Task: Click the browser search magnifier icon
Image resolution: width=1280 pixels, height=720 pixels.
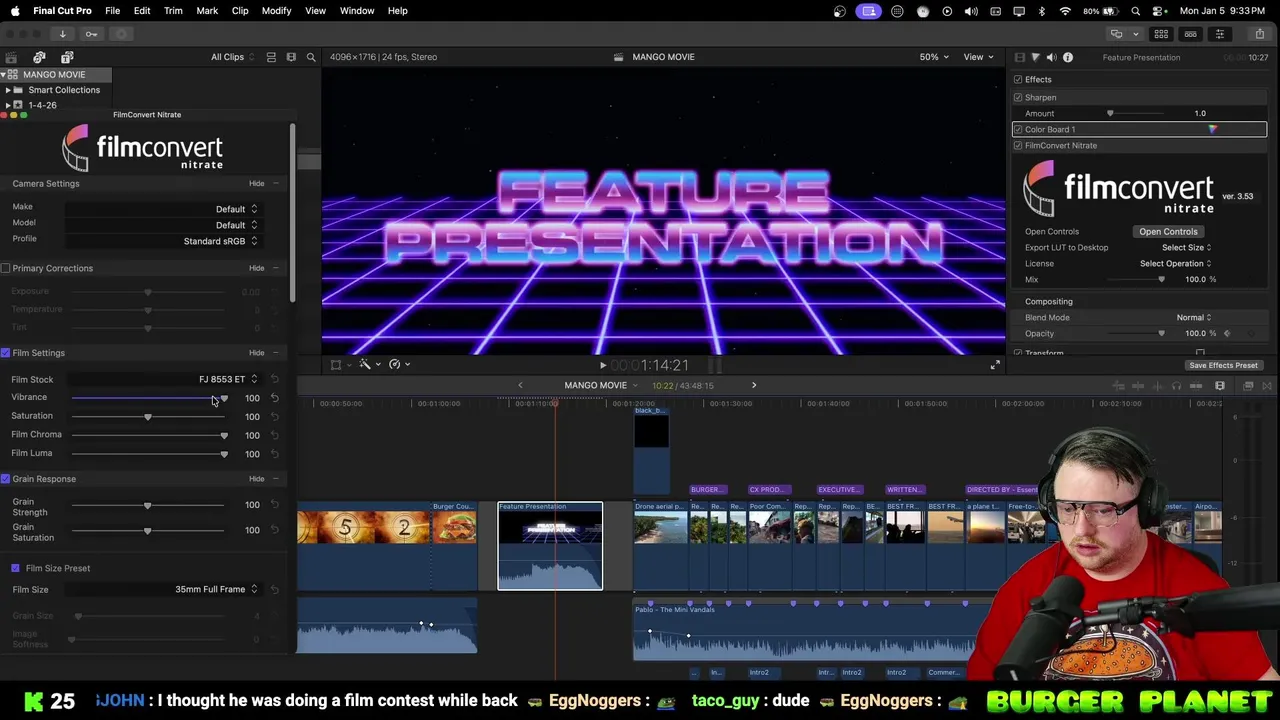Action: [x=311, y=57]
